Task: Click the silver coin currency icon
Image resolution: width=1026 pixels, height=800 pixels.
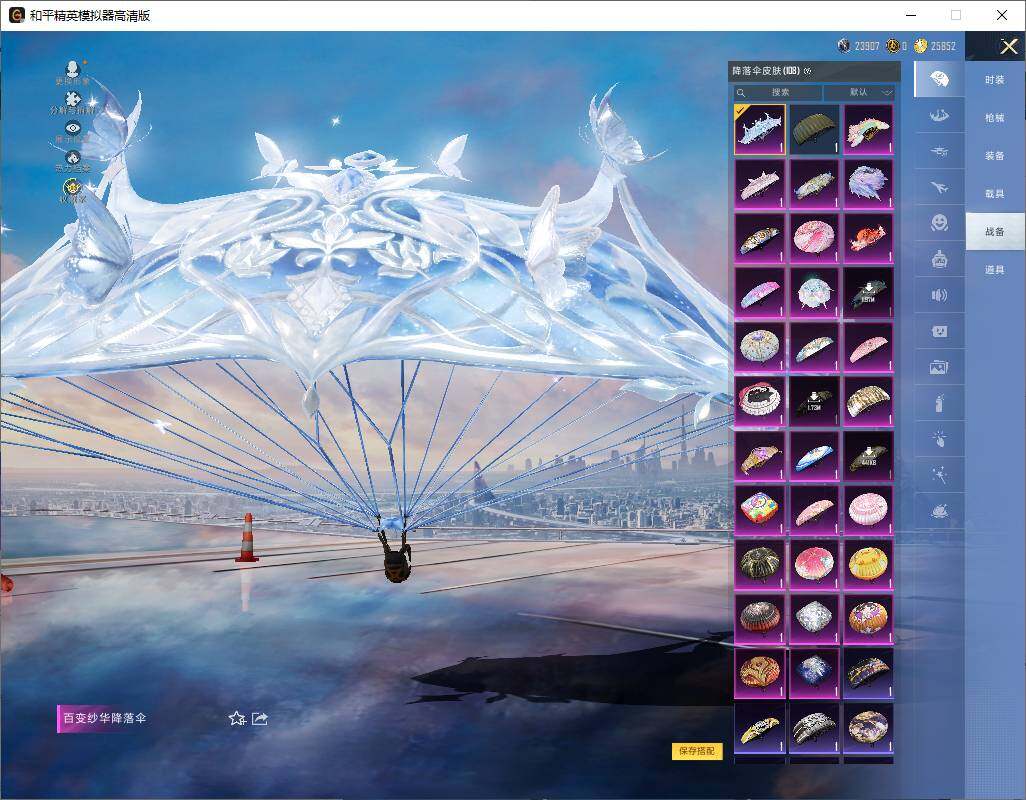Action: [x=844, y=45]
